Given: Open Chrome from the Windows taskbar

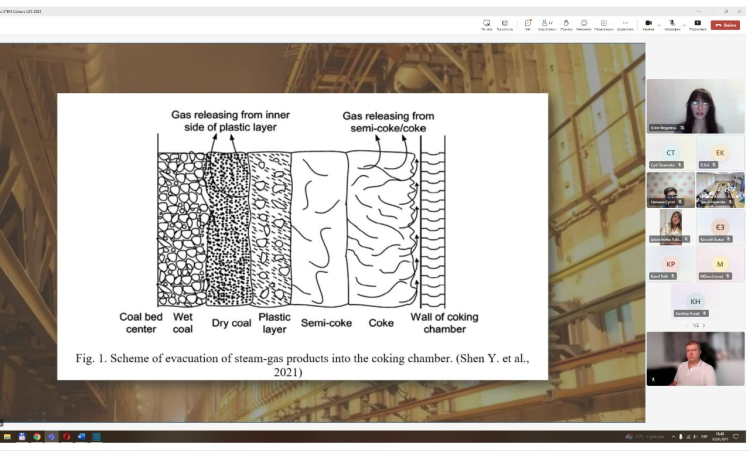Looking at the screenshot, I should coord(37,437).
